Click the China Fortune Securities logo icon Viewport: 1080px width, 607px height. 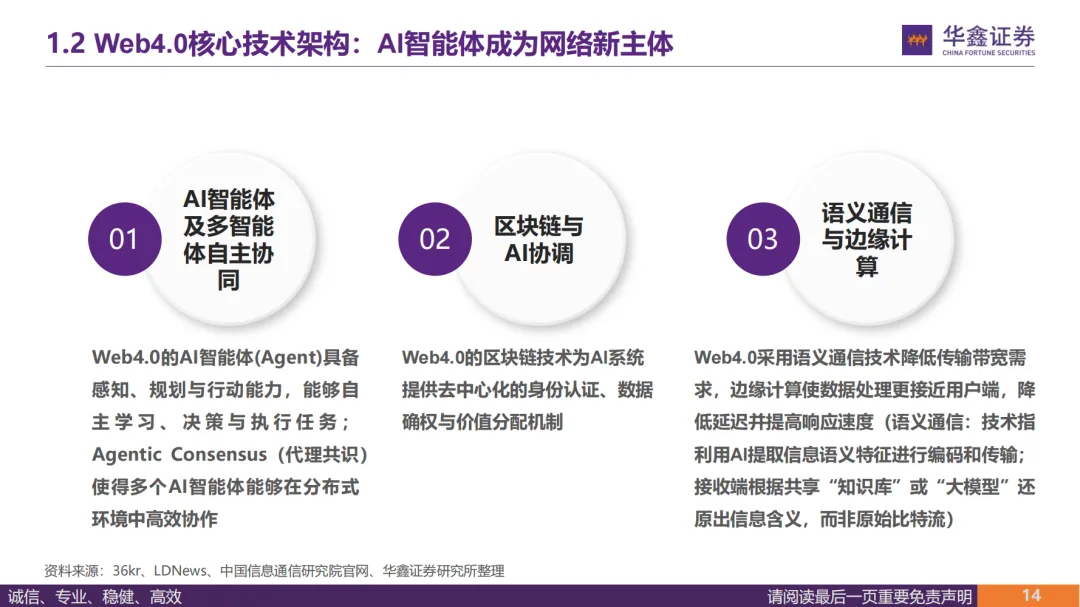point(917,40)
